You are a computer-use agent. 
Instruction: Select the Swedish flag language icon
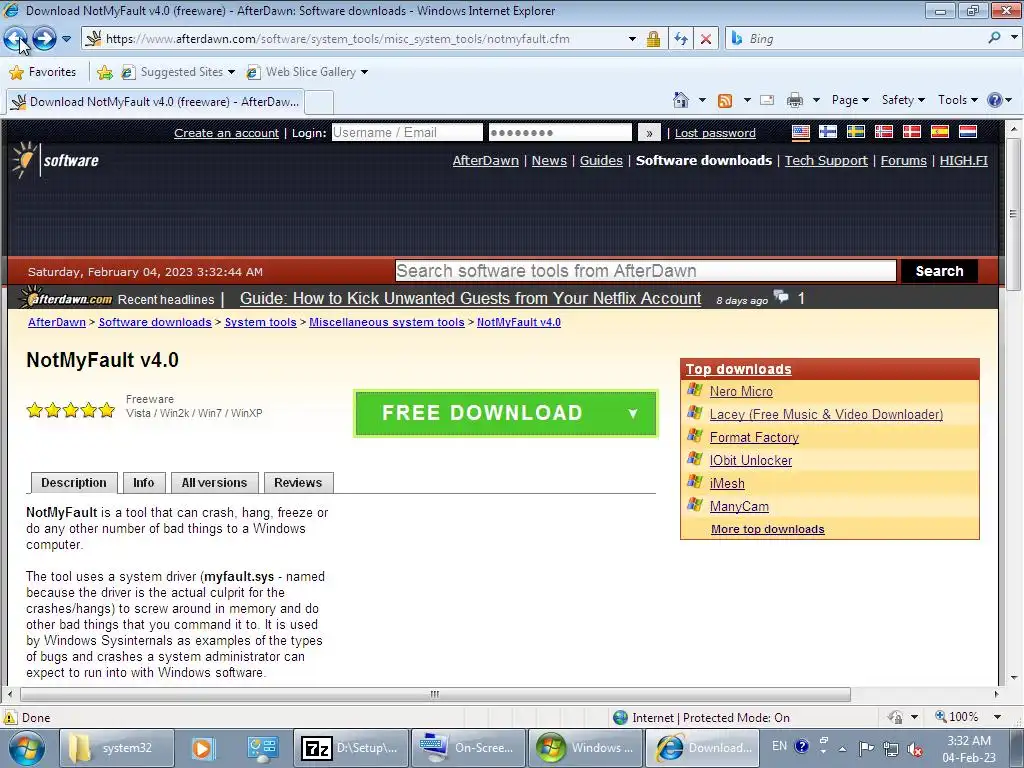[856, 133]
